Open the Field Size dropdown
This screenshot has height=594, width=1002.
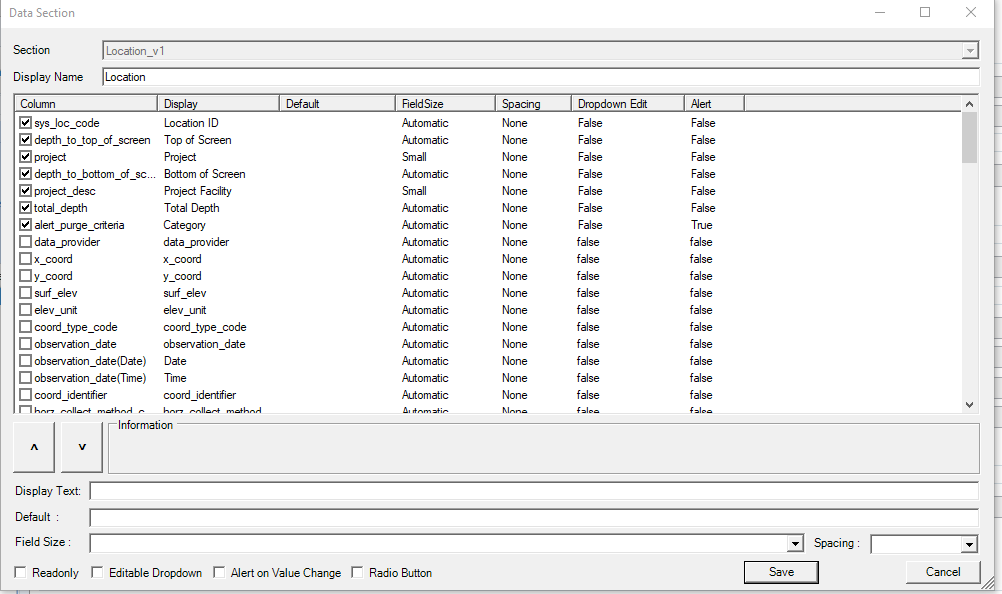click(796, 543)
